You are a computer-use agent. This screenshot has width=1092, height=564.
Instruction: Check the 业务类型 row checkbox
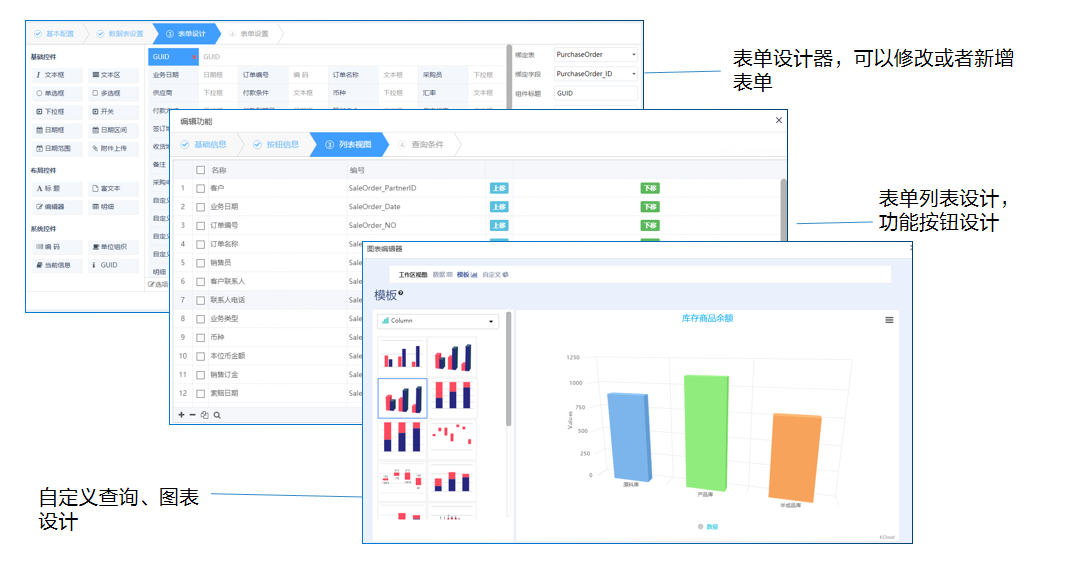(201, 319)
